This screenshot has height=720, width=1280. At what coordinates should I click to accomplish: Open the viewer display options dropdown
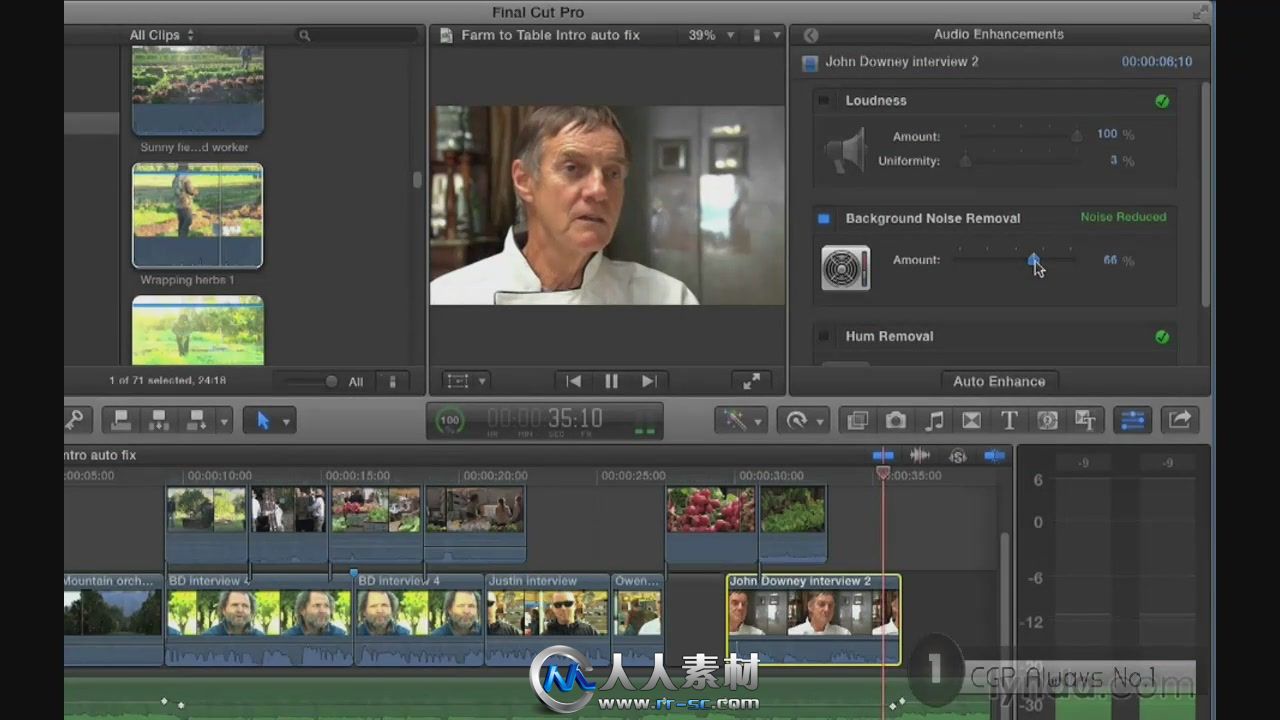pos(765,35)
